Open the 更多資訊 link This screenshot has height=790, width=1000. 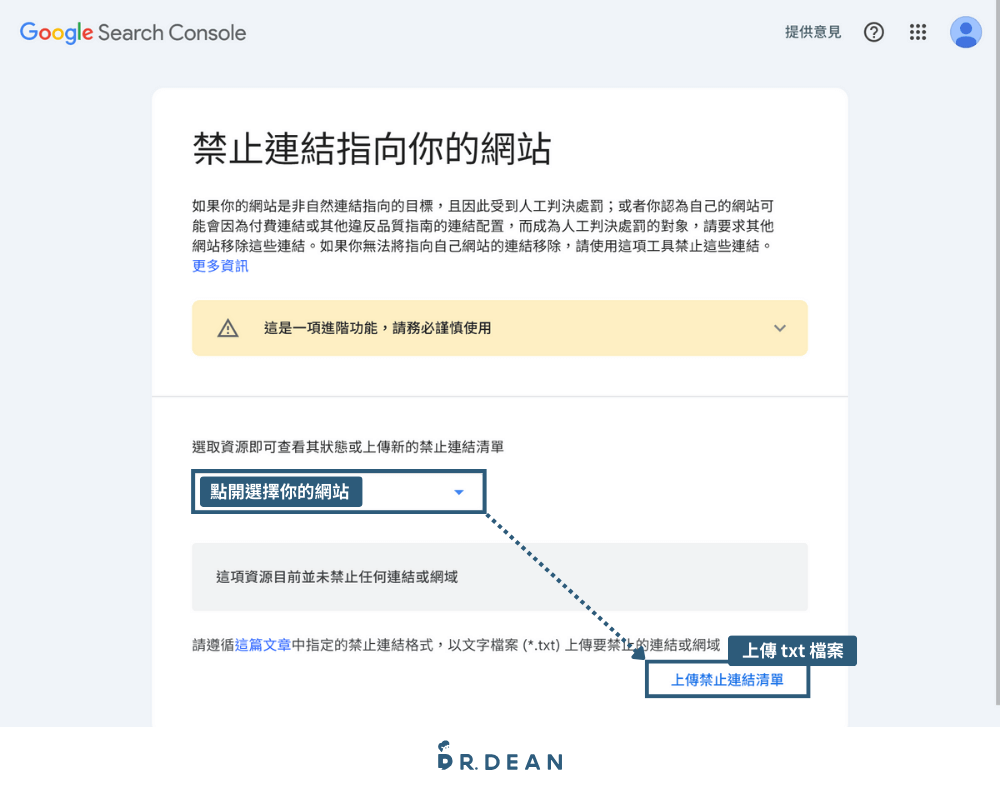coord(219,266)
